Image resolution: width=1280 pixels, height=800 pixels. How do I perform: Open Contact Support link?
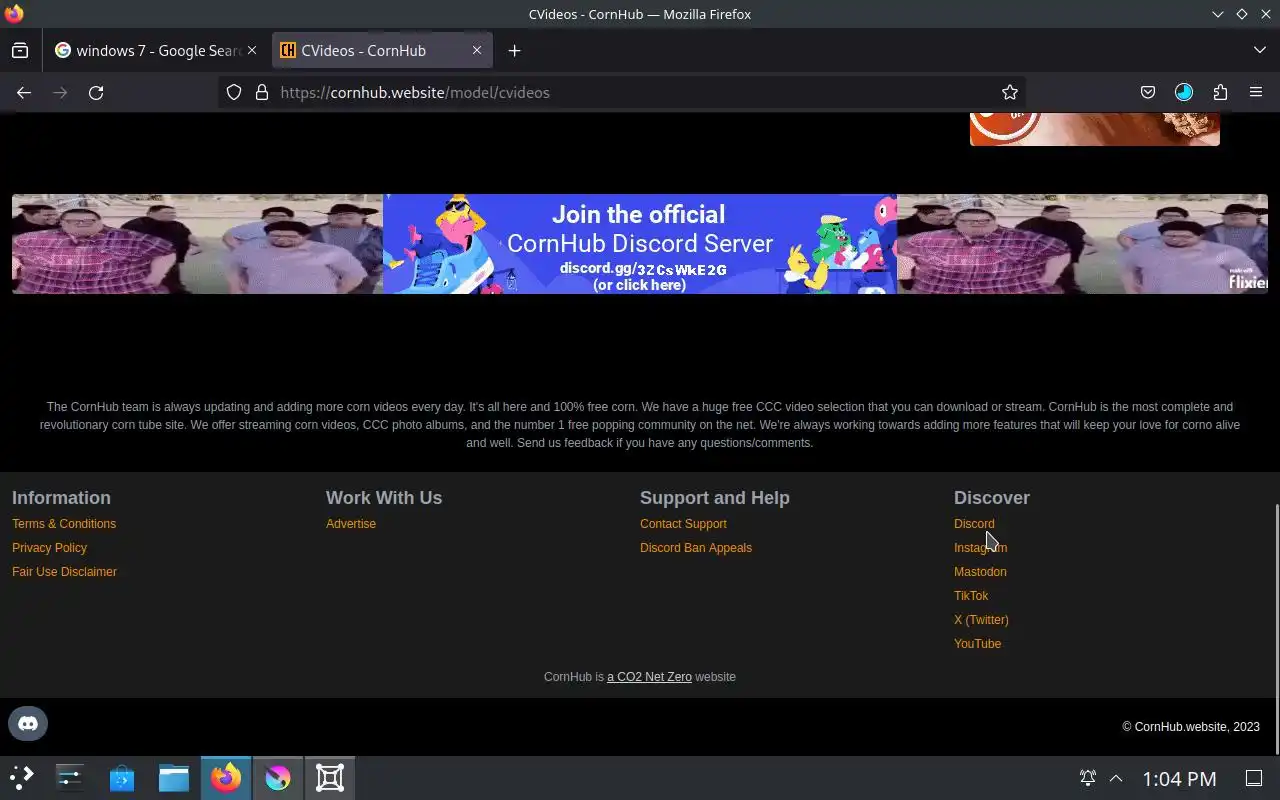tap(683, 524)
